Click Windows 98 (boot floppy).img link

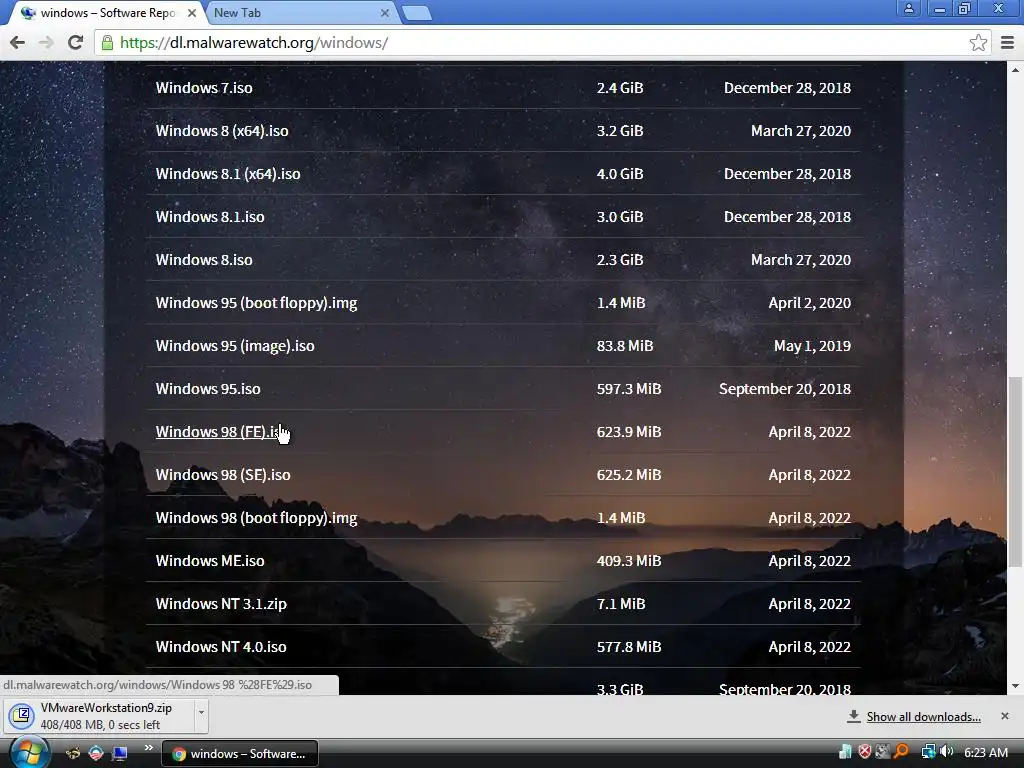tap(256, 518)
